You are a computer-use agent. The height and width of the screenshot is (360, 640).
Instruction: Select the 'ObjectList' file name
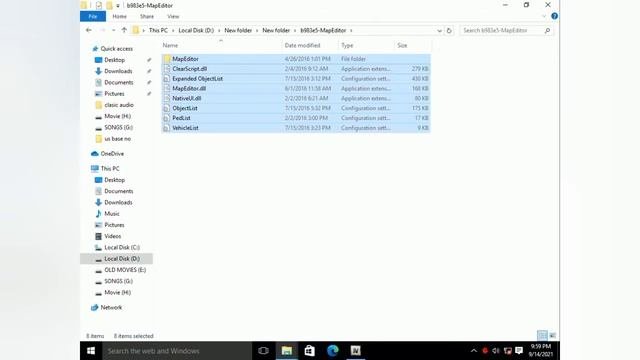click(x=184, y=108)
